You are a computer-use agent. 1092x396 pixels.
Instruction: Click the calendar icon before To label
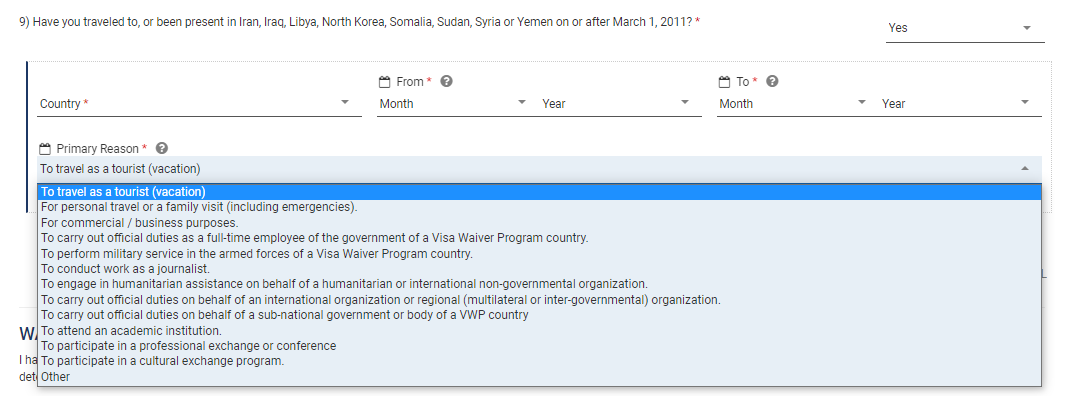(724, 82)
